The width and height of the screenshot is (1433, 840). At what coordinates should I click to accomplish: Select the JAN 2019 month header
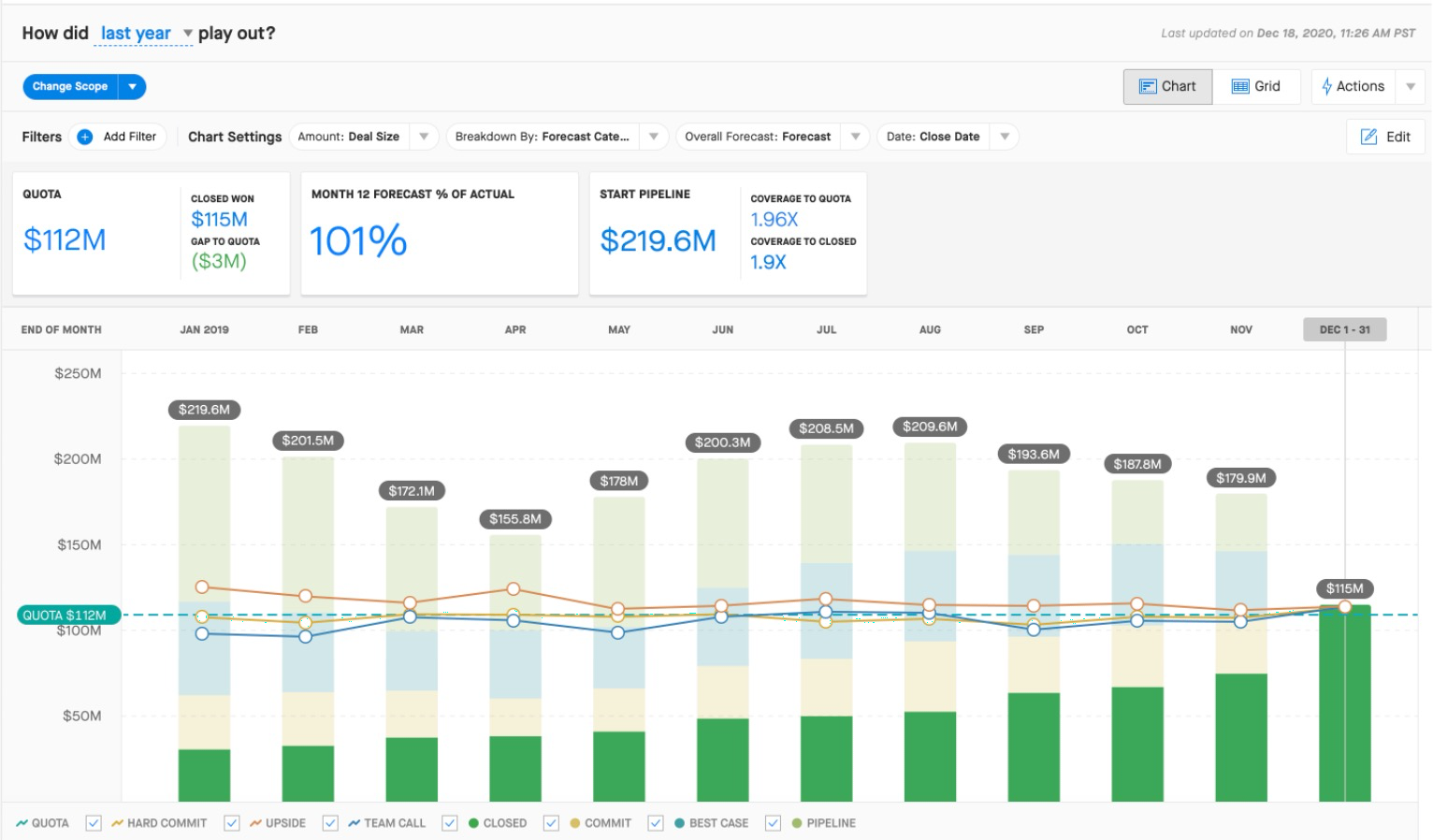[x=204, y=329]
